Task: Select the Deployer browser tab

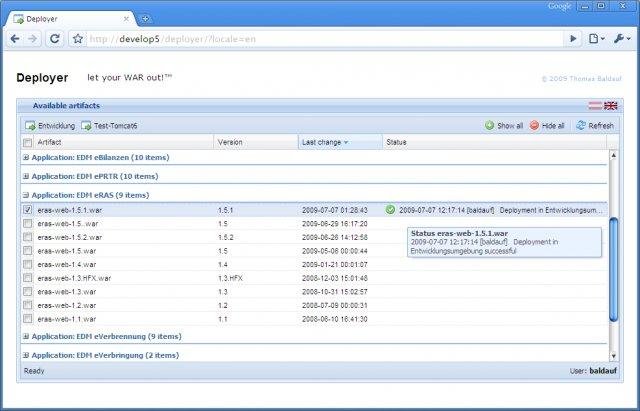Action: [x=69, y=19]
